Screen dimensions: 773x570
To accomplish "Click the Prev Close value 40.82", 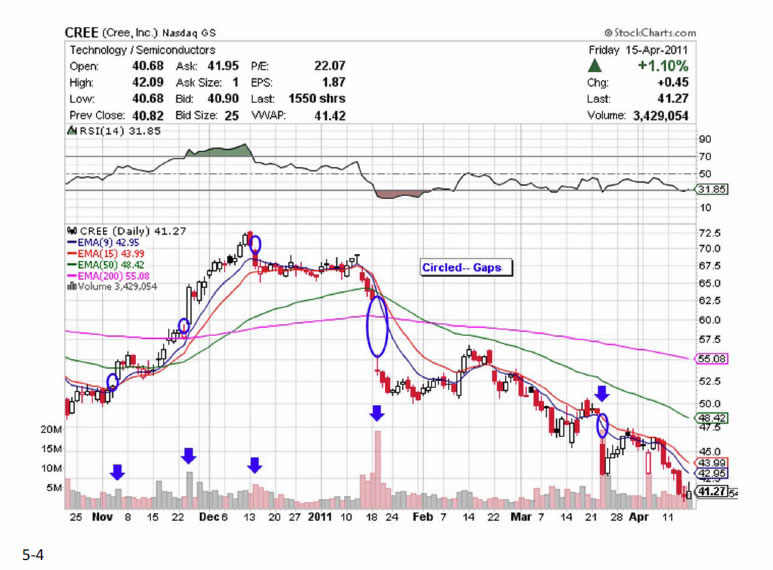I will click(147, 115).
